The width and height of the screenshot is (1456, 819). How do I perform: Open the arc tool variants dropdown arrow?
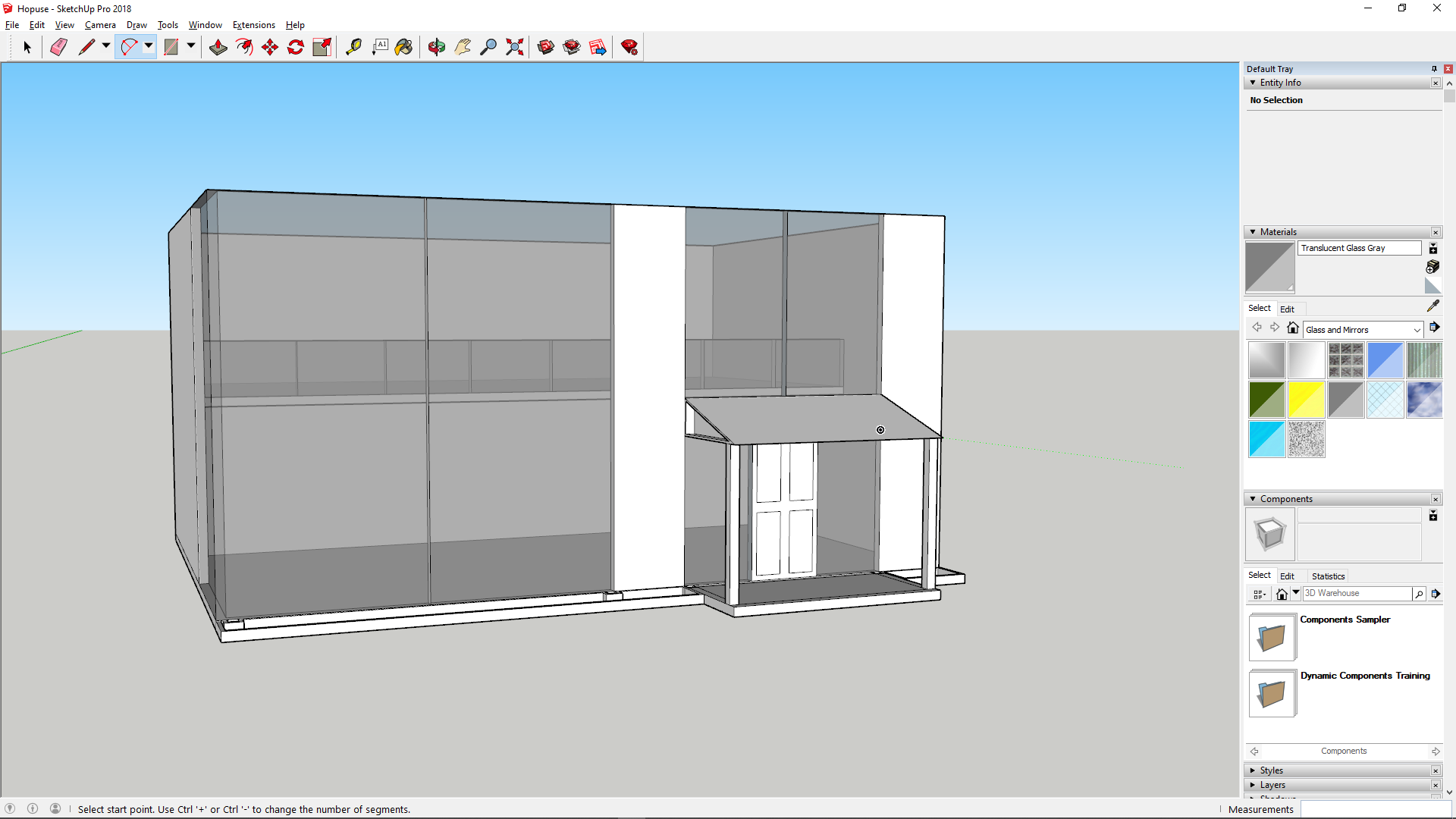point(149,46)
